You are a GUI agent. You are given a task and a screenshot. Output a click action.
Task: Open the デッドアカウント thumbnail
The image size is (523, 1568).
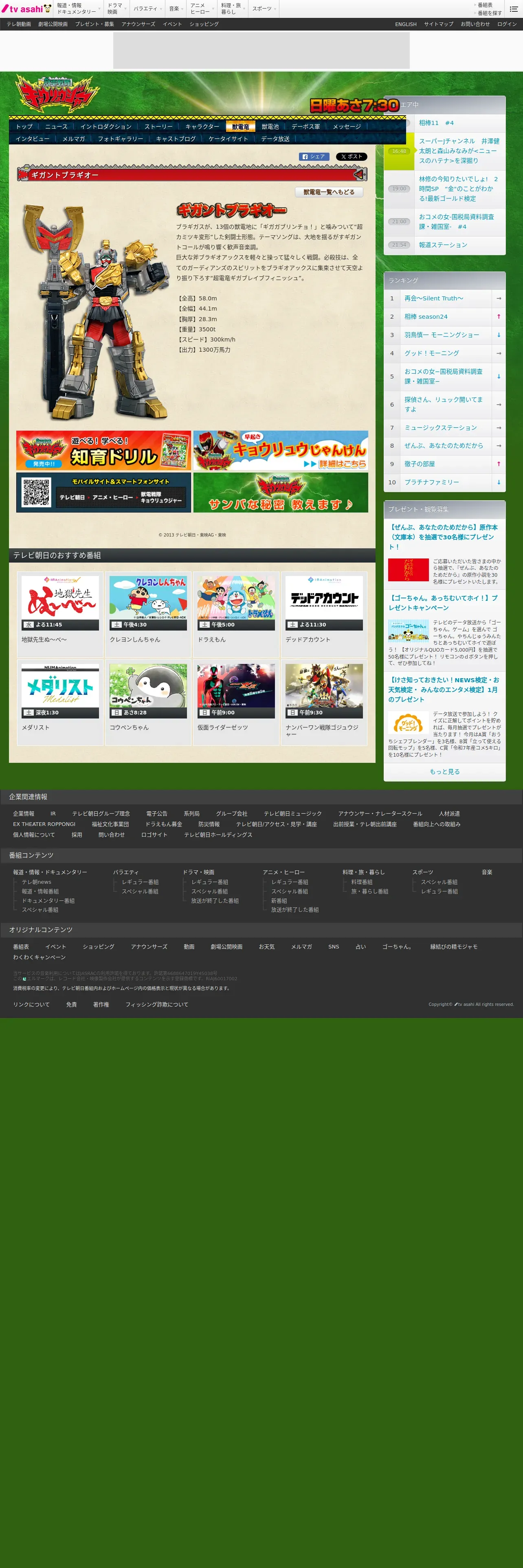(324, 602)
